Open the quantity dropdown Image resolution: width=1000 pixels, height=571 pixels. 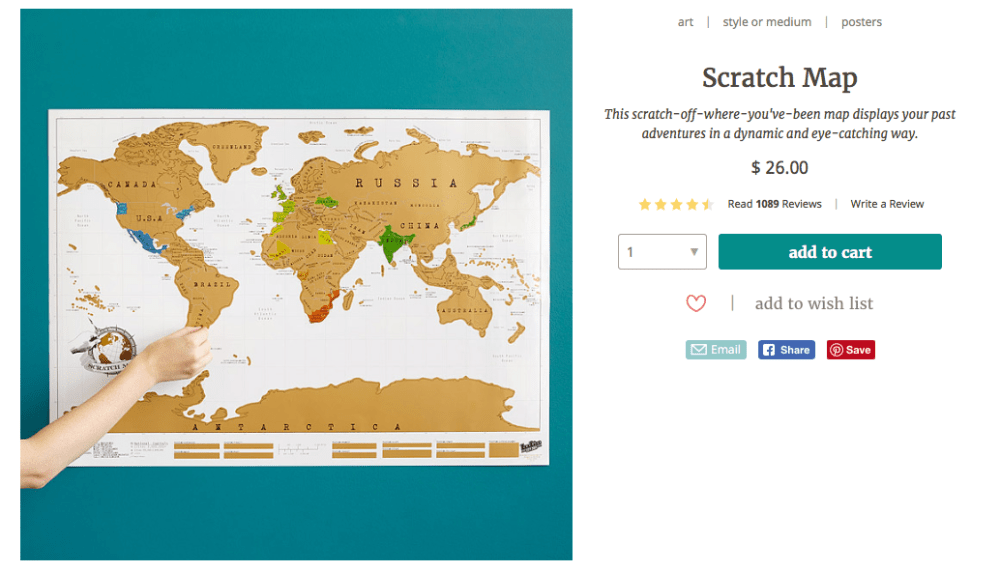[661, 252]
